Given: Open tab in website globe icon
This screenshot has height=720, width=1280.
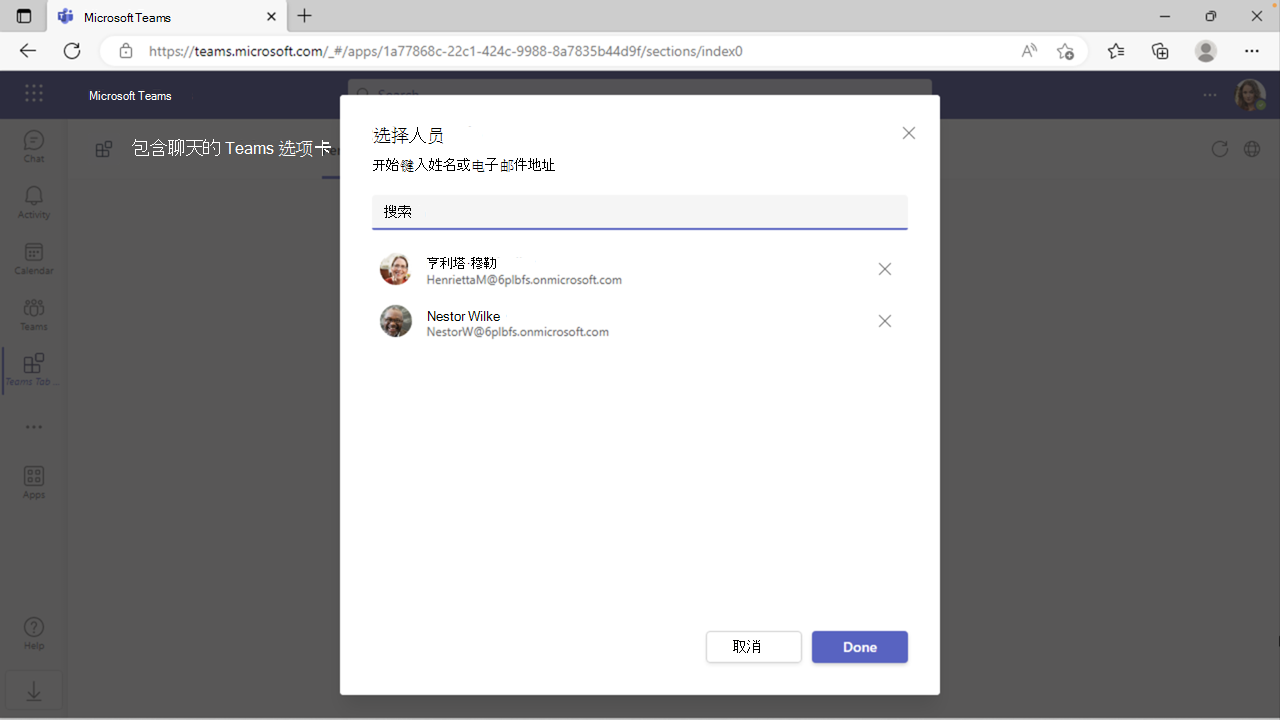Looking at the screenshot, I should 1252,149.
